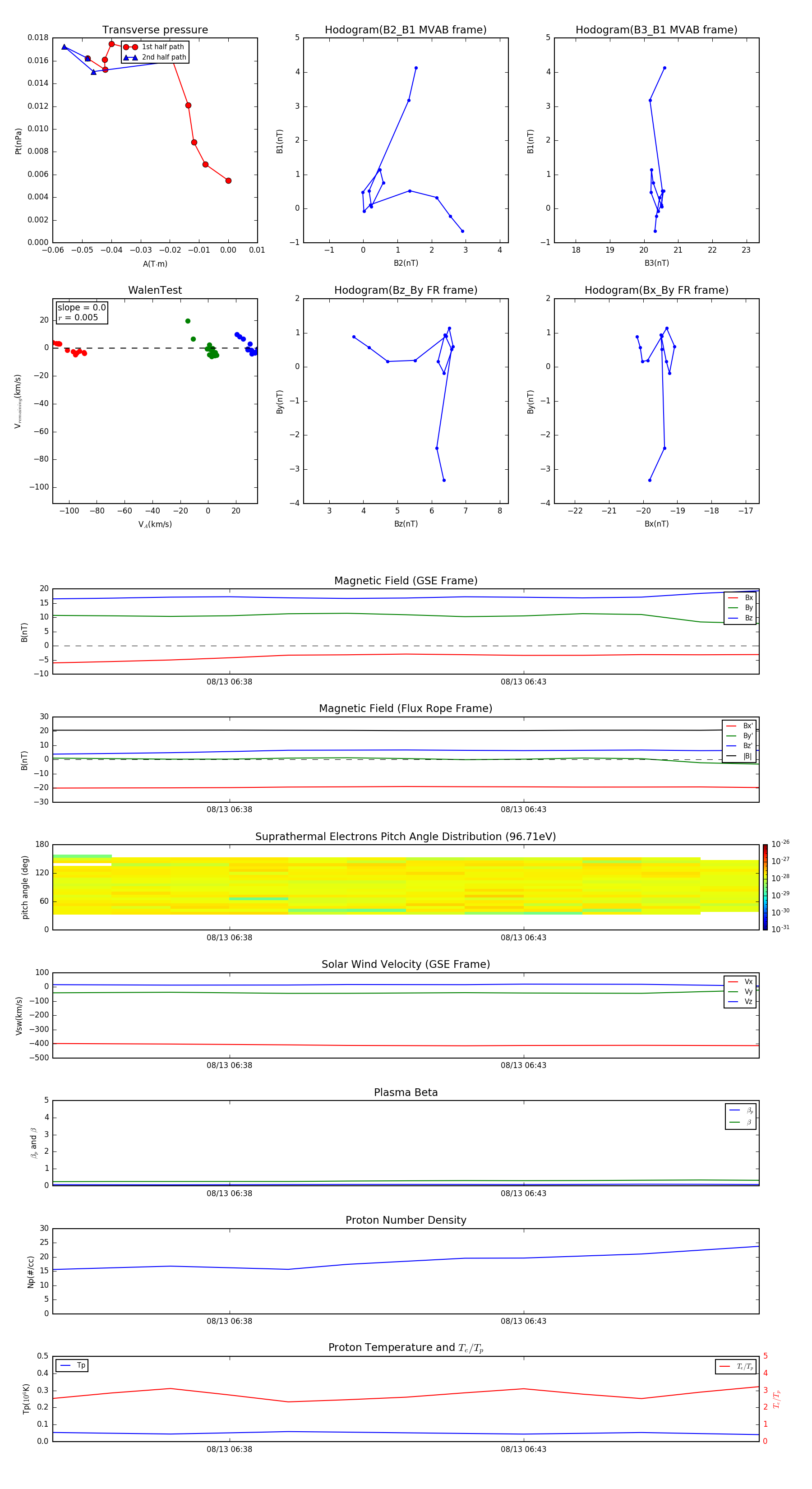Click the 'VA(km/s)' x-axis label
The height and width of the screenshot is (1489, 812).
pyautogui.click(x=155, y=524)
